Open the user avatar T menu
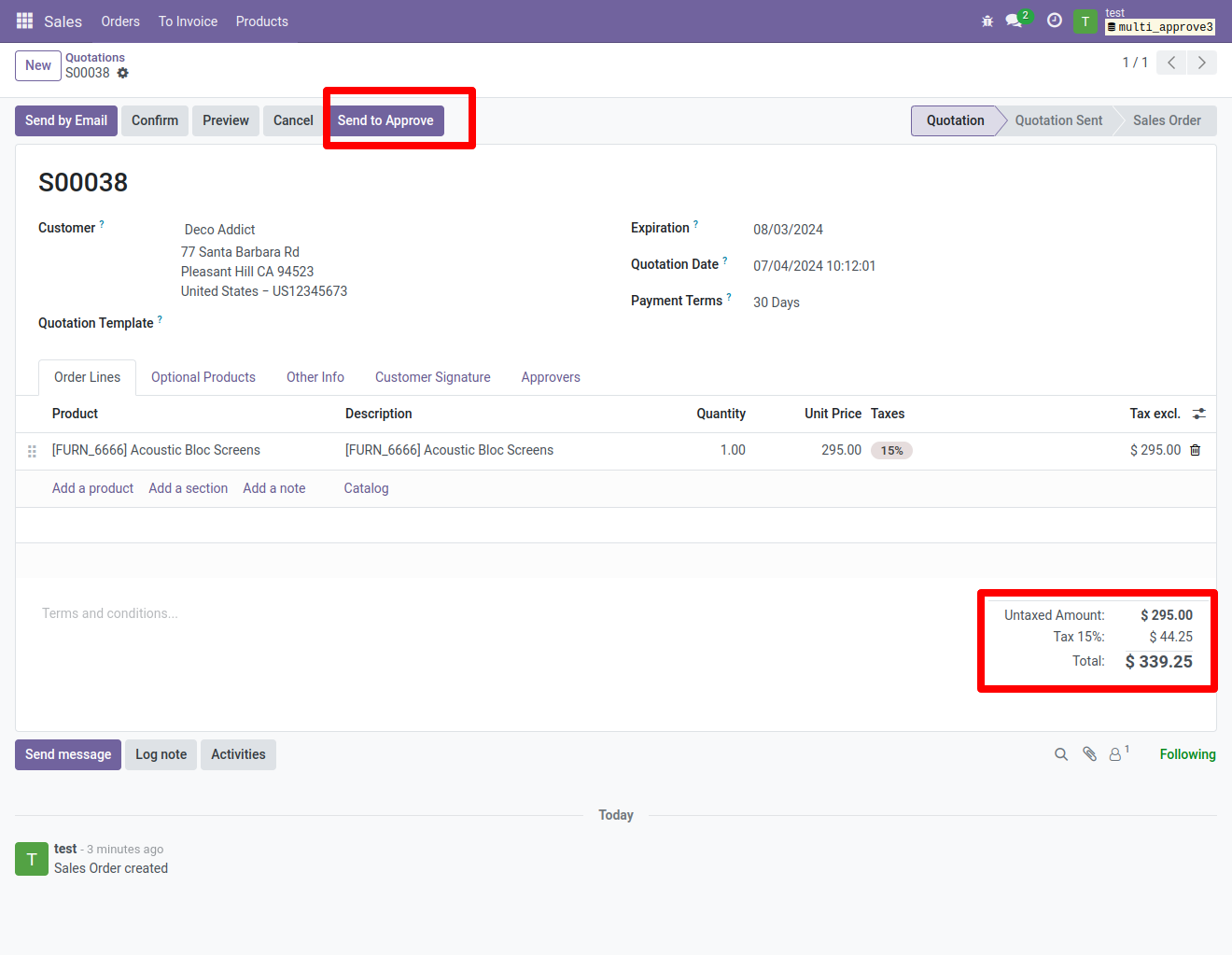This screenshot has width=1232, height=956. pyautogui.click(x=1085, y=21)
